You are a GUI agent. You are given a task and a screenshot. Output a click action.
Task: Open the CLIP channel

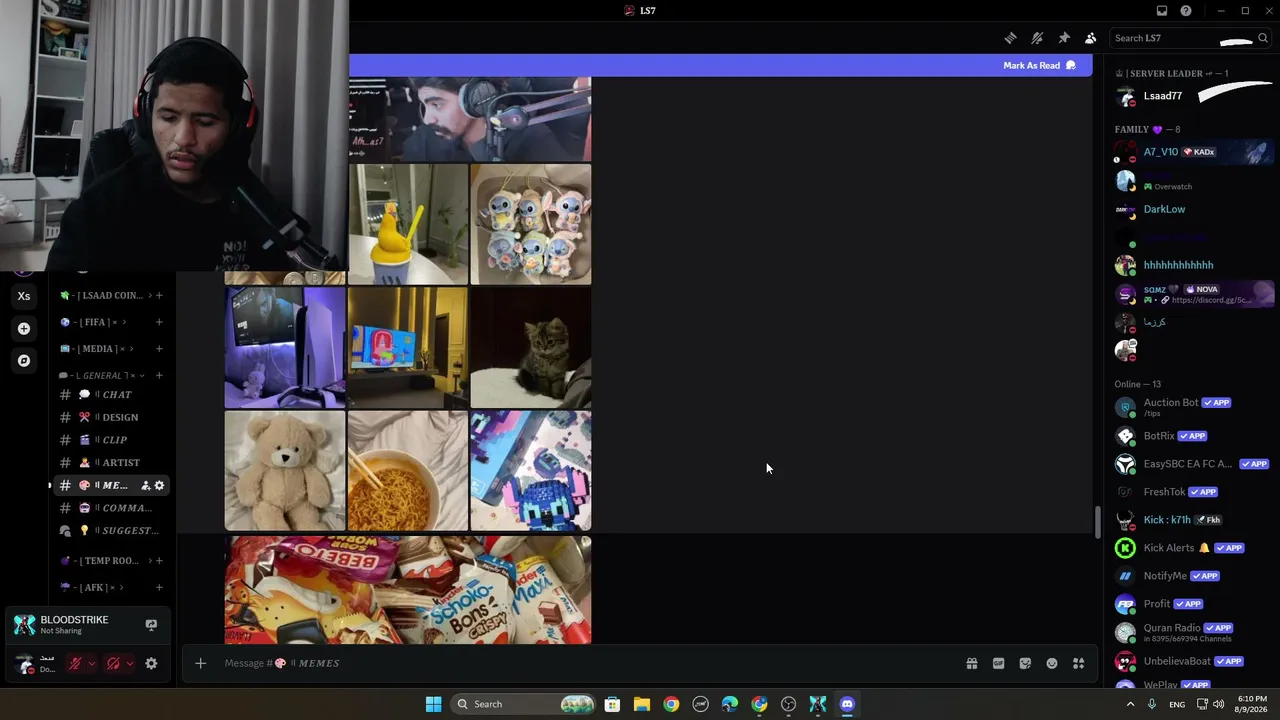tap(112, 440)
